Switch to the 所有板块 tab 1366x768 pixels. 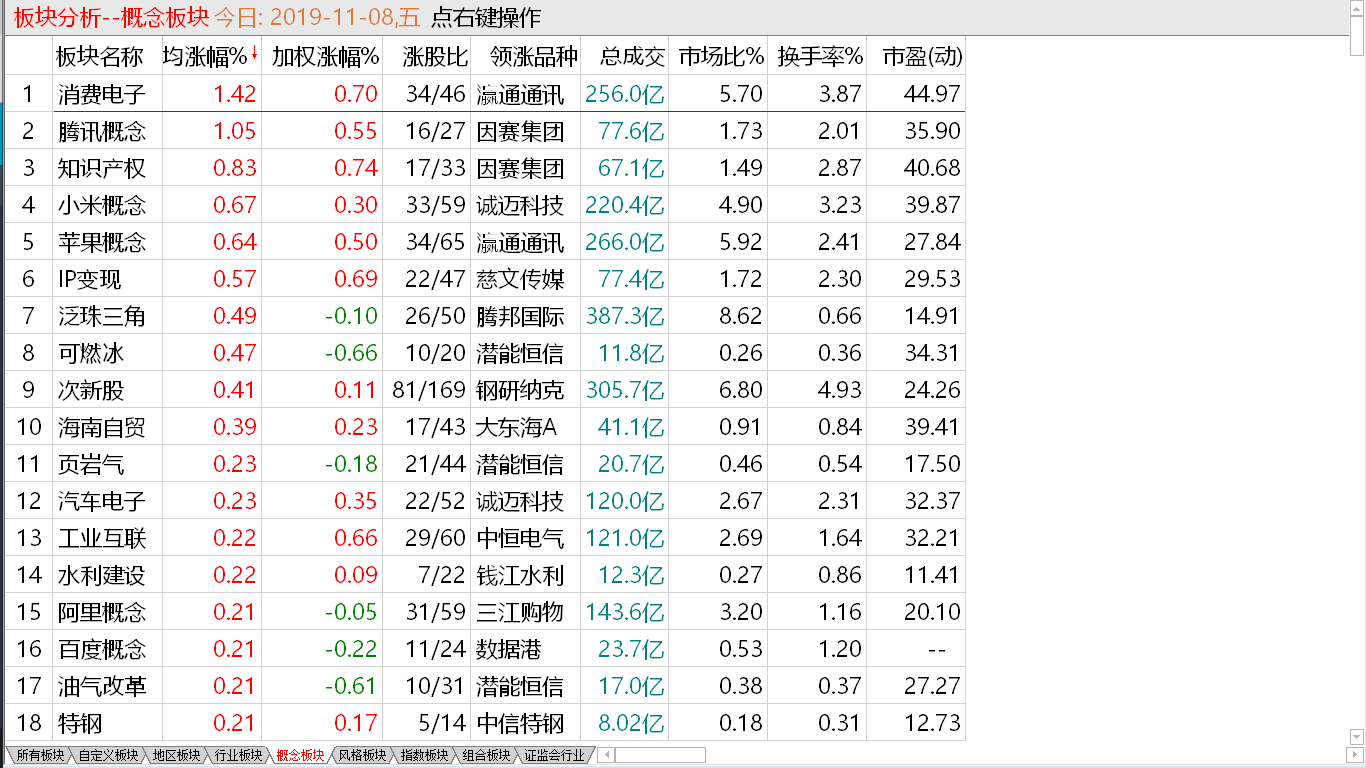click(x=40, y=755)
